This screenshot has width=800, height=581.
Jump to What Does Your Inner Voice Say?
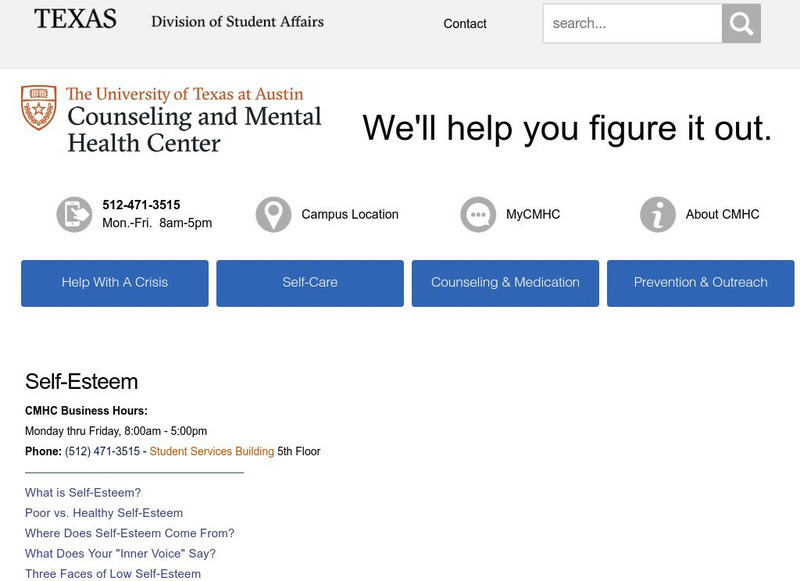[x=120, y=553]
